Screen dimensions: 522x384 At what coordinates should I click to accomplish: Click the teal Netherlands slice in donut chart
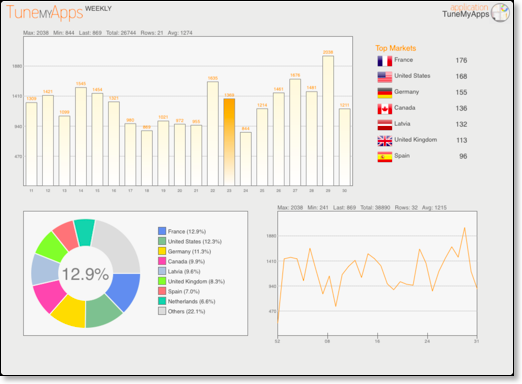click(84, 233)
